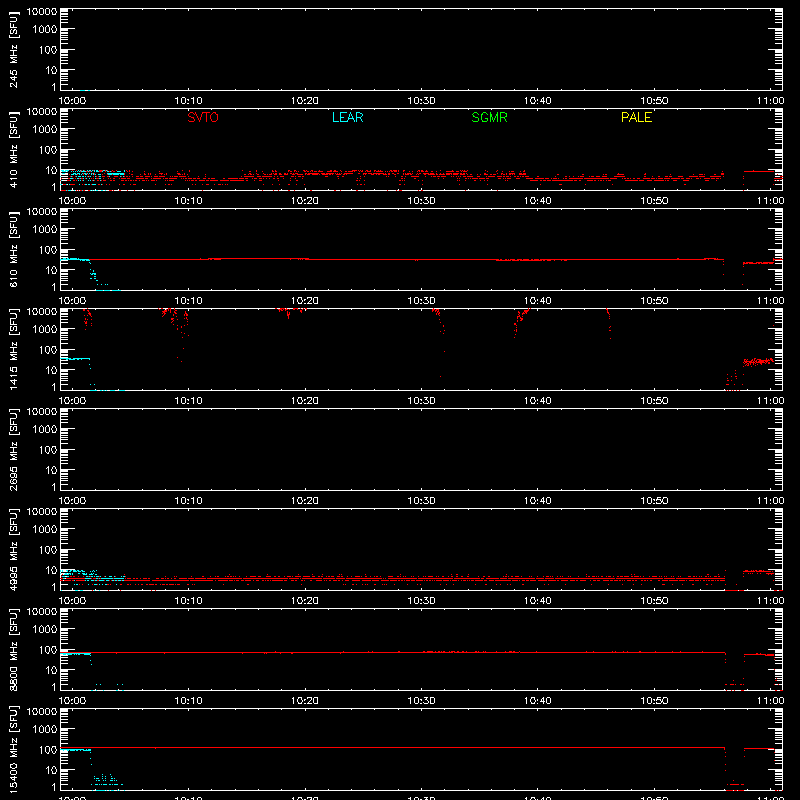Screen dimensions: 800x800
Task: Click the green SGMR station legend label
Action: pos(489,117)
